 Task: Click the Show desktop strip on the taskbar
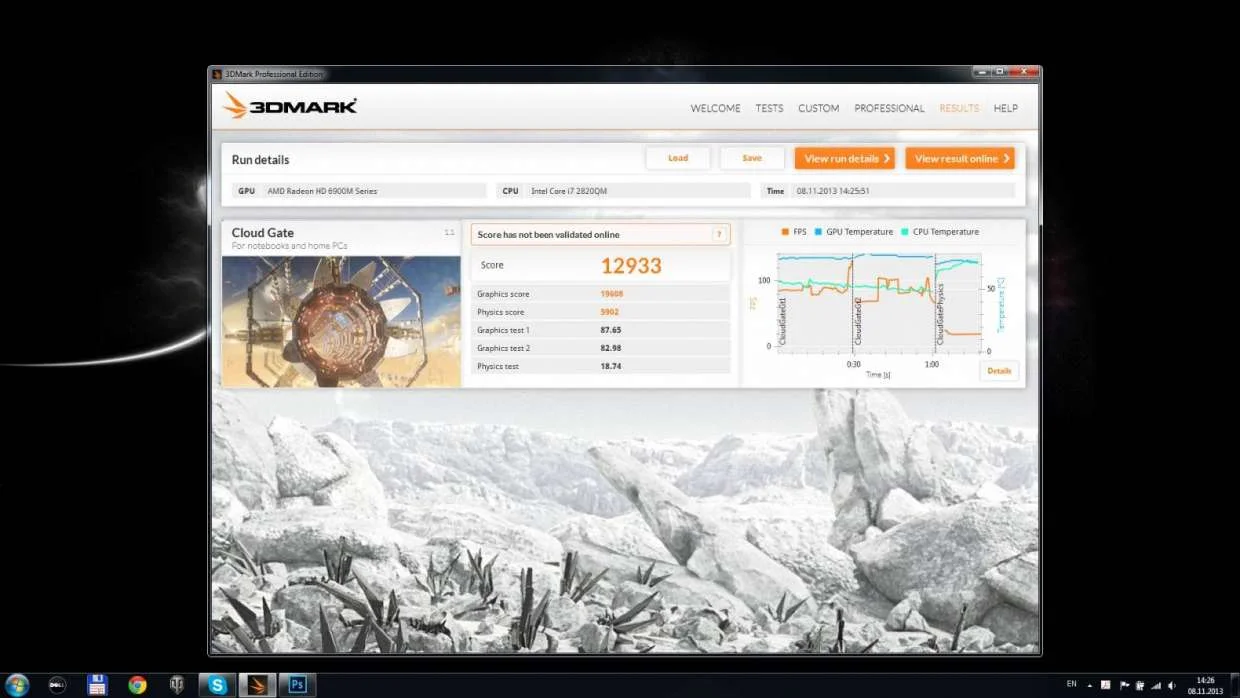point(1235,685)
